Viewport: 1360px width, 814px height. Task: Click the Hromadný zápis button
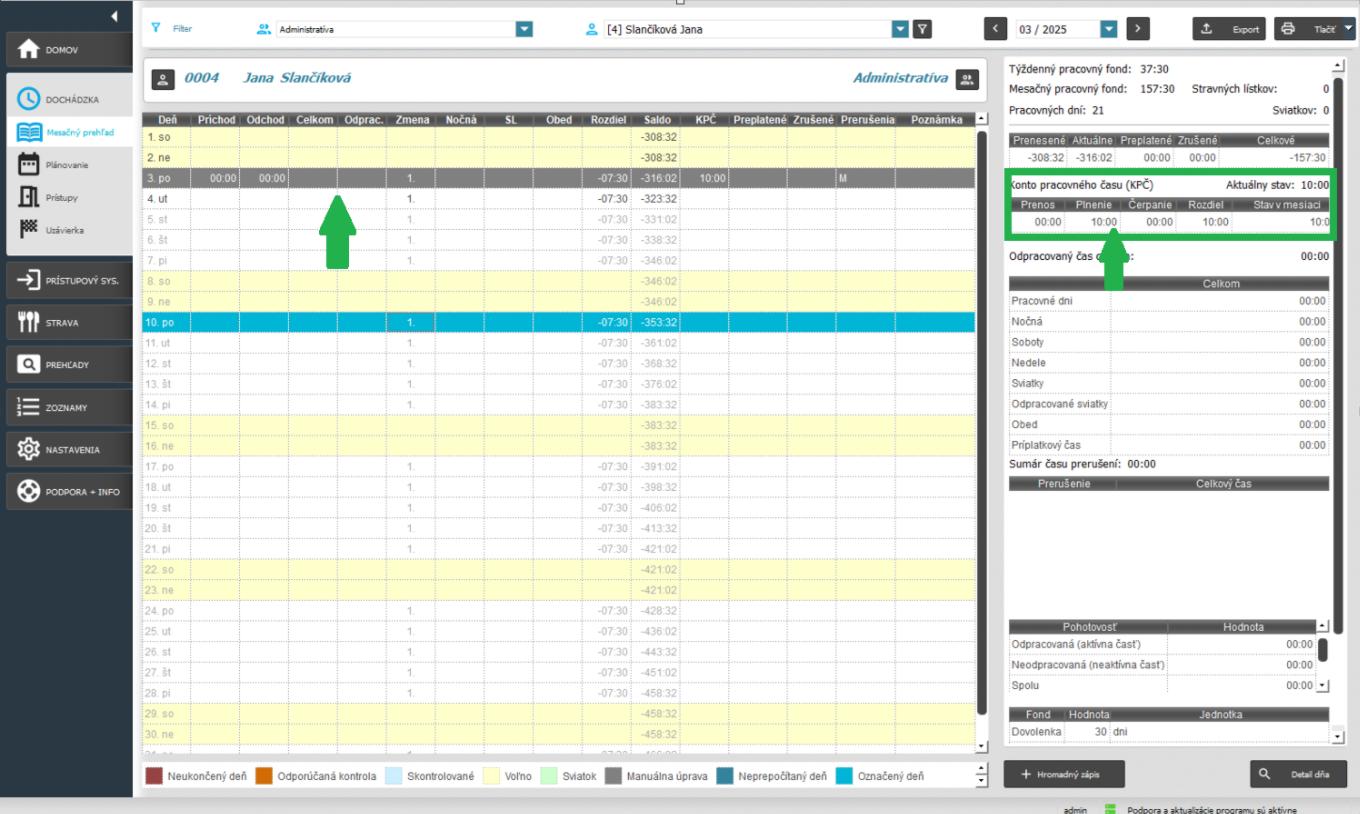[x=1064, y=774]
